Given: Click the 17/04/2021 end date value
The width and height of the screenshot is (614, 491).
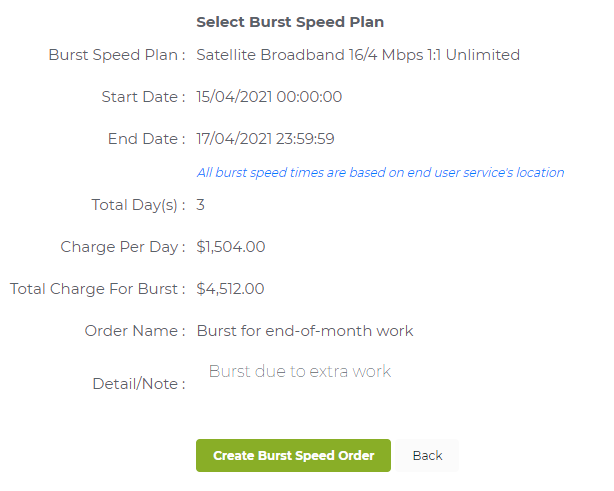Looking at the screenshot, I should [x=265, y=139].
